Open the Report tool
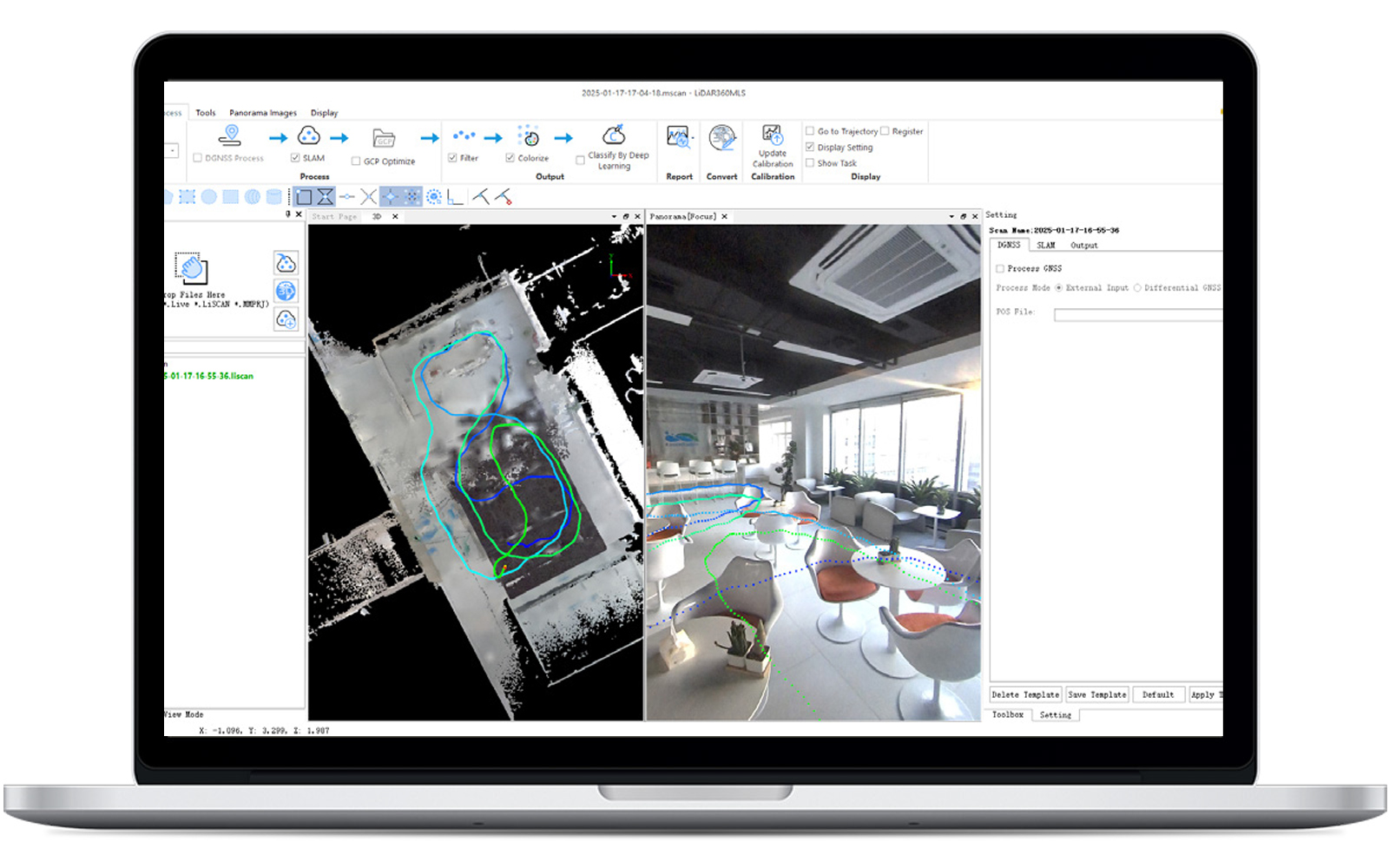Viewport: 1389px width, 868px height. [679, 139]
